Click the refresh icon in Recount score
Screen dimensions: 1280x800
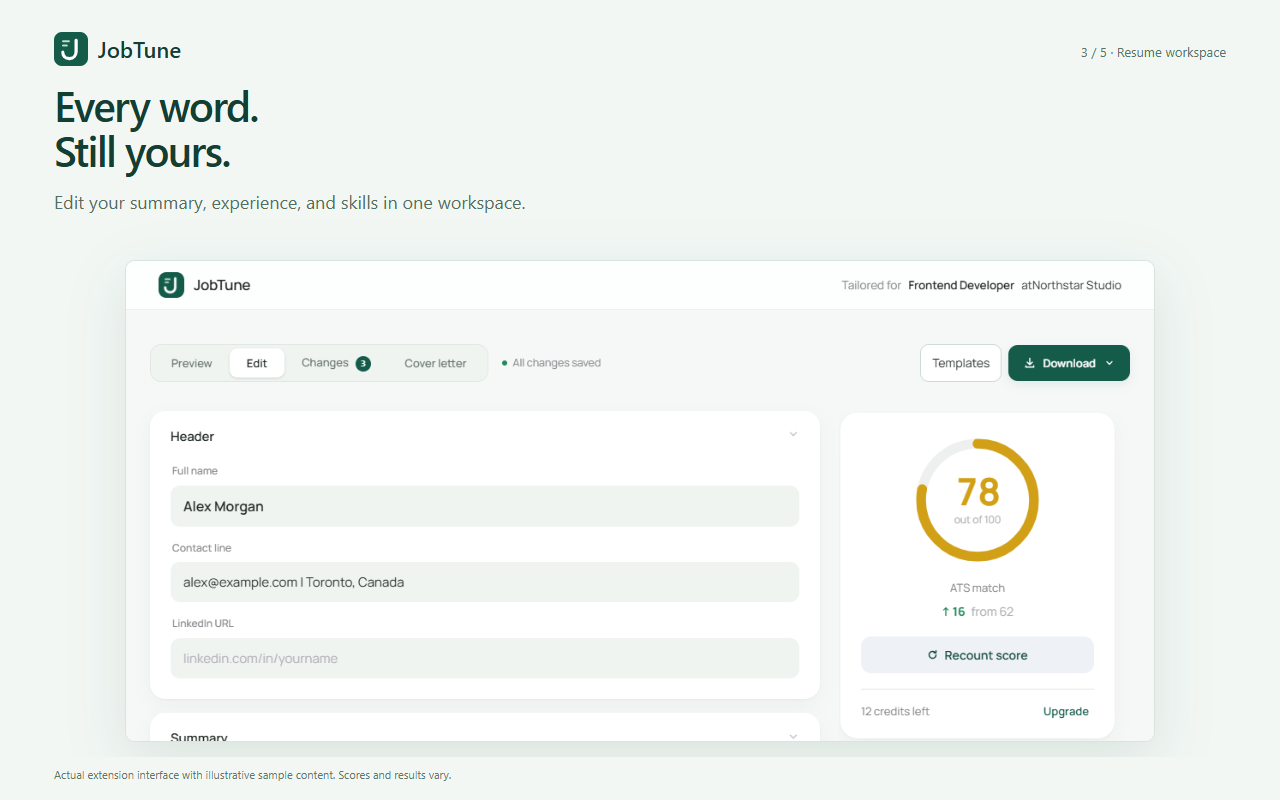pyautogui.click(x=933, y=655)
